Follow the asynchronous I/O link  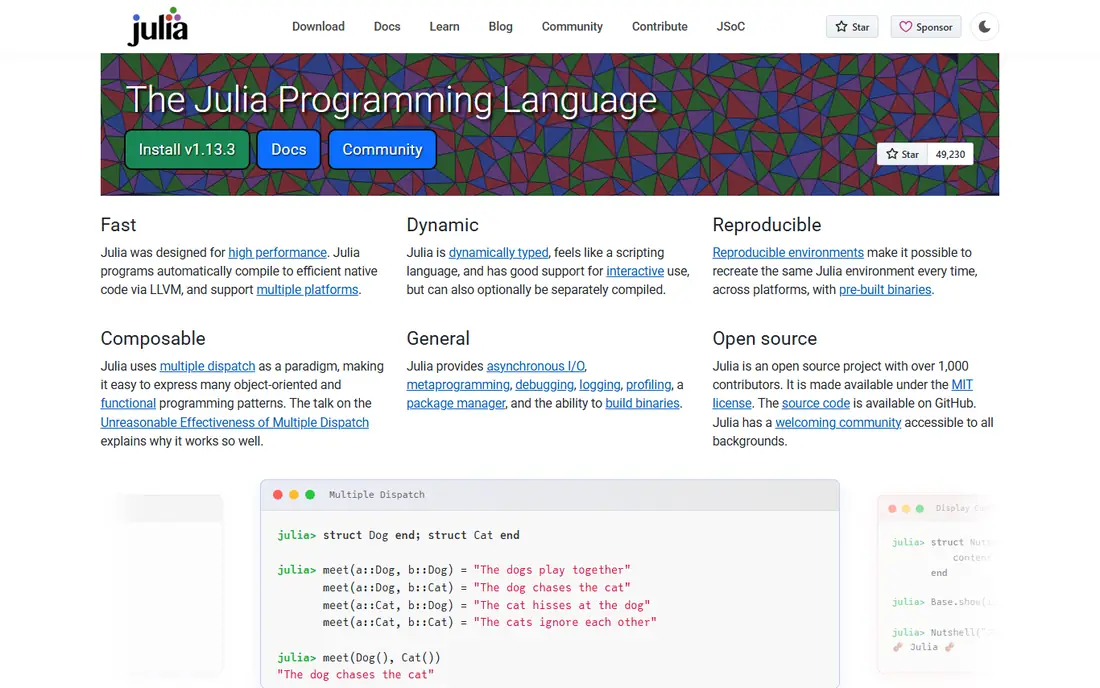[x=535, y=366]
